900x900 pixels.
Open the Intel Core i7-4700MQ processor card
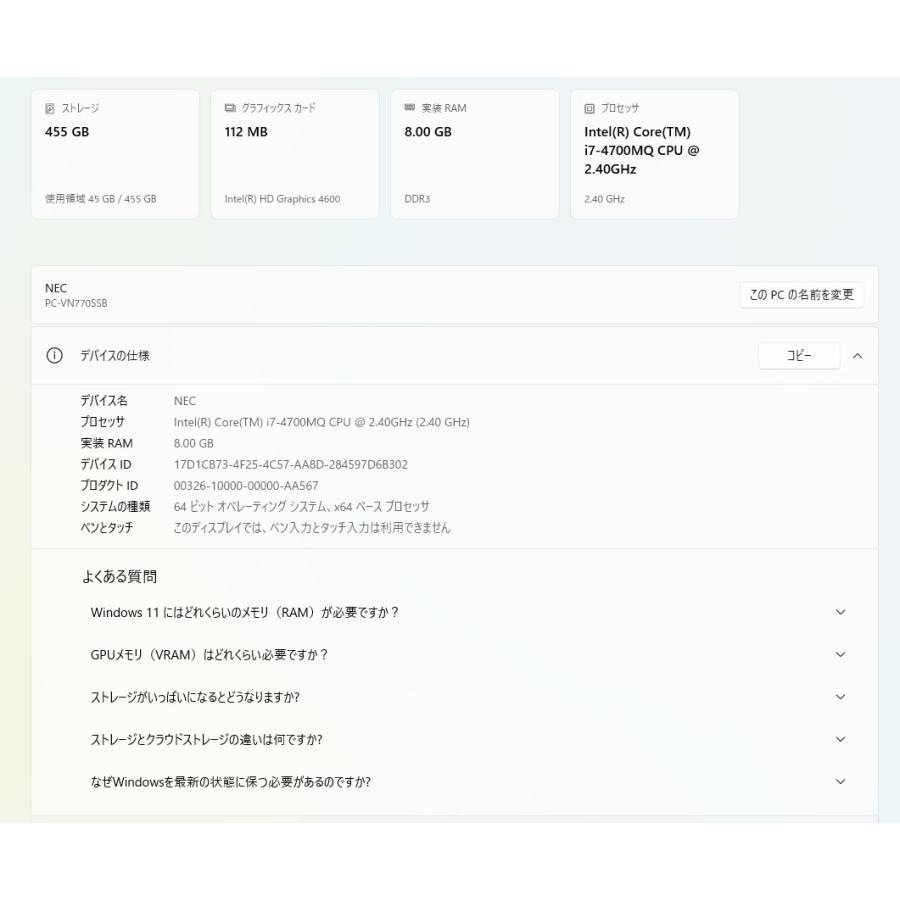tap(654, 155)
